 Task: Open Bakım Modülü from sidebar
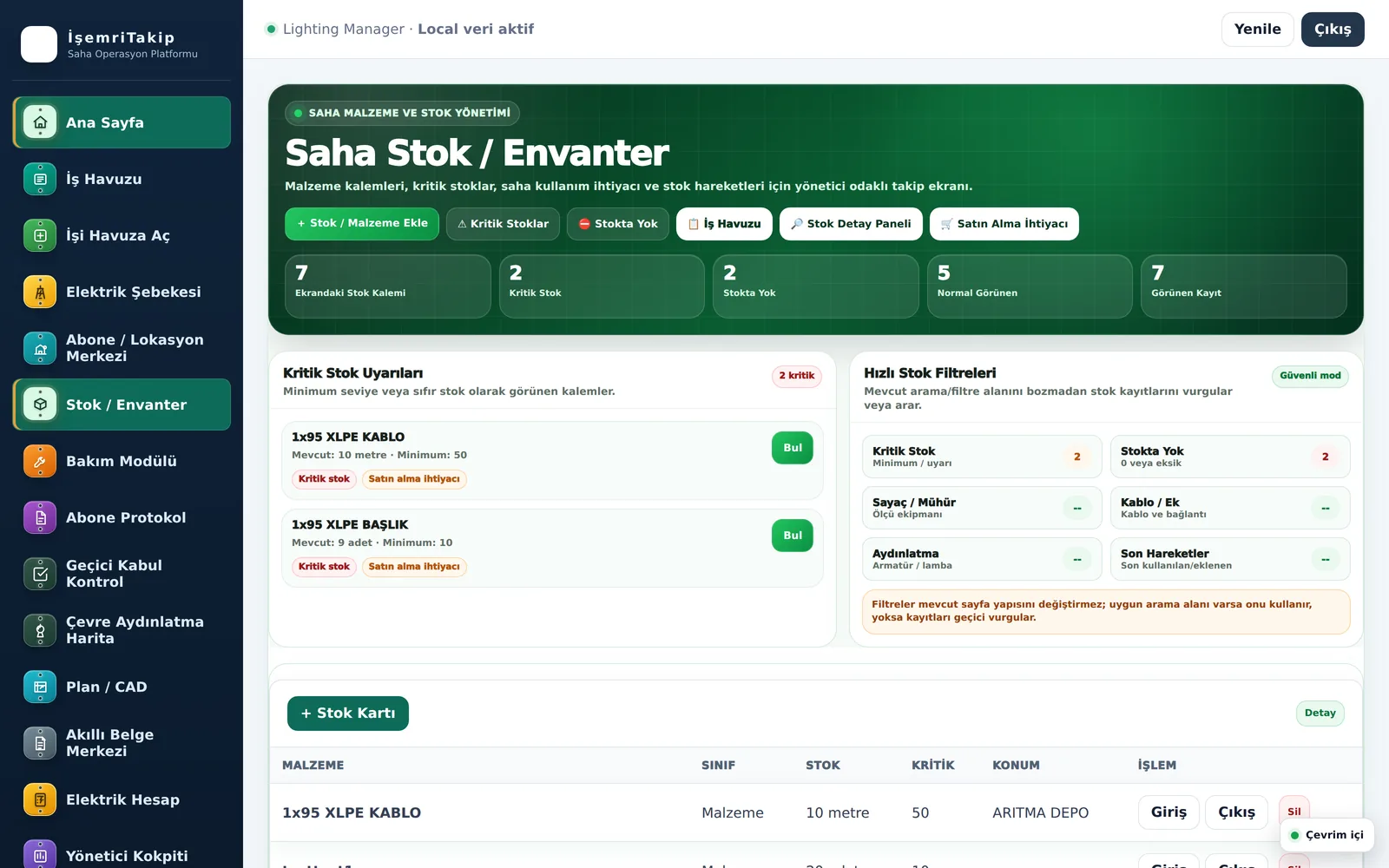pyautogui.click(x=122, y=461)
